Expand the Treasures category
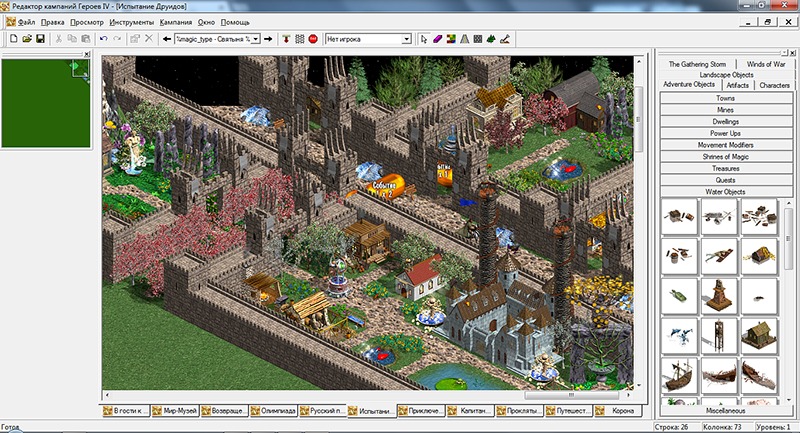This screenshot has height=433, width=800. point(726,168)
